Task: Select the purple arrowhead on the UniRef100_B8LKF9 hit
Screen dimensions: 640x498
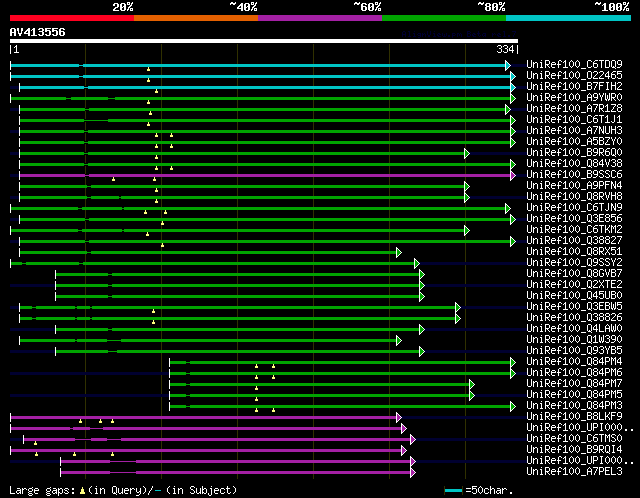Action: coord(398,417)
